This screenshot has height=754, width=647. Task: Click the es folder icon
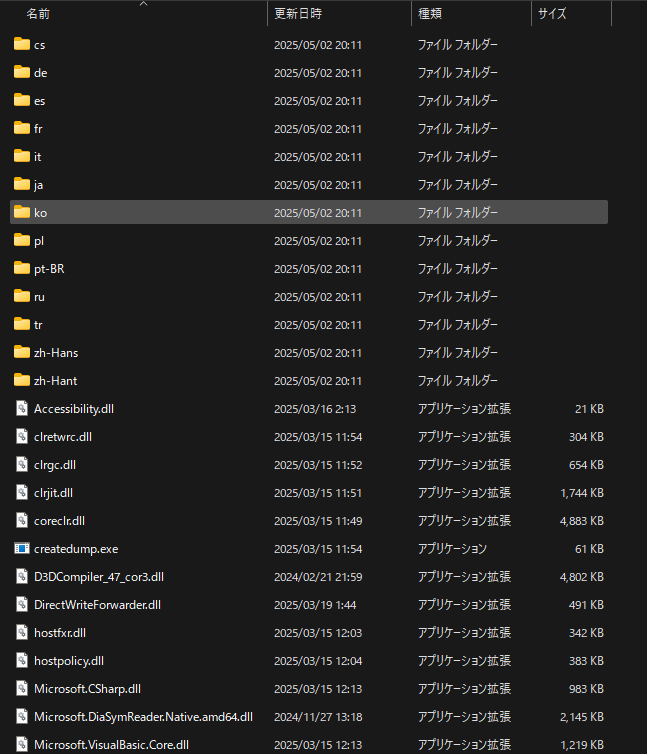point(22,100)
